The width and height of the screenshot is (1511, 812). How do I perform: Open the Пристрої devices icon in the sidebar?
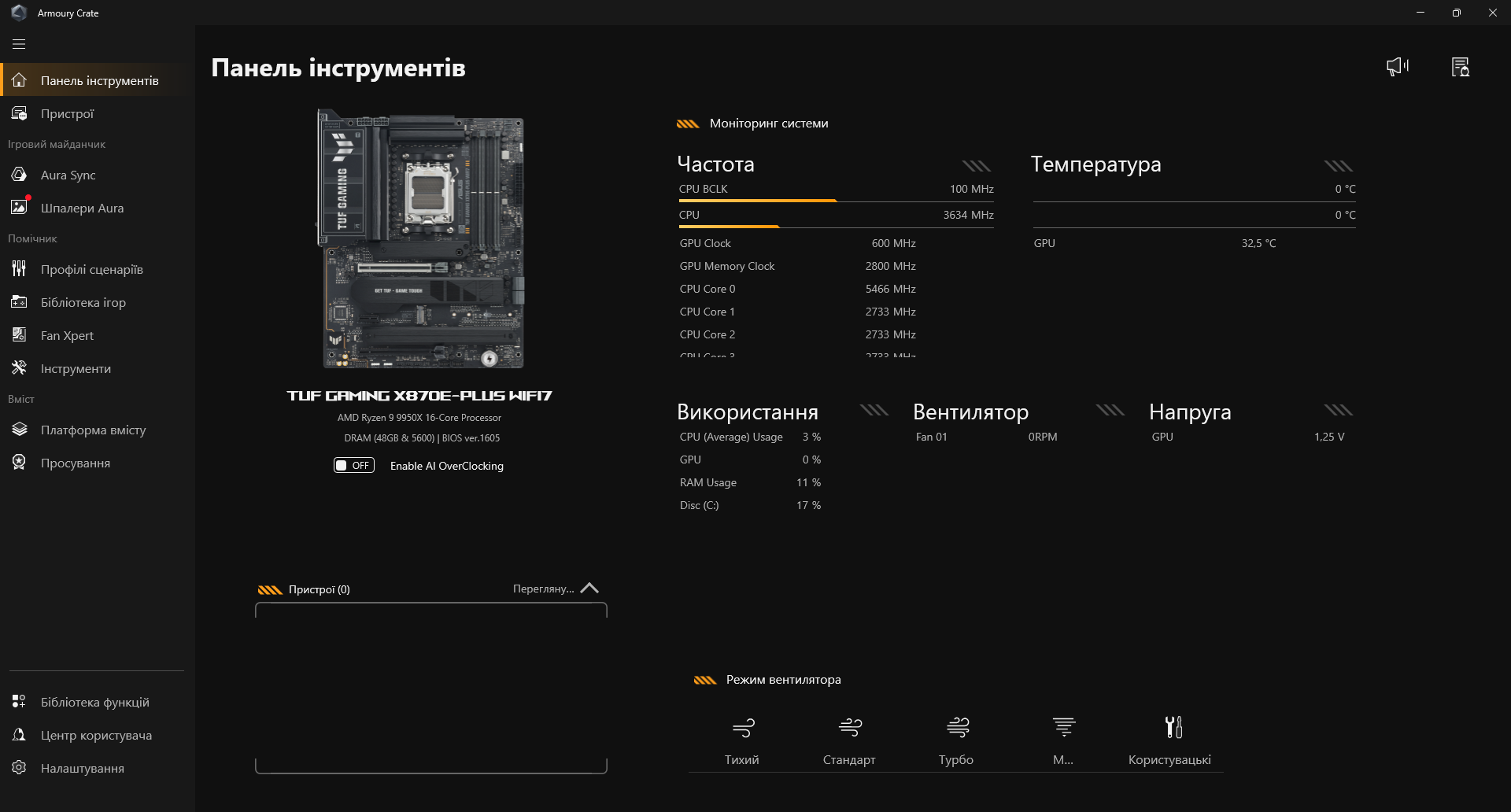point(19,113)
